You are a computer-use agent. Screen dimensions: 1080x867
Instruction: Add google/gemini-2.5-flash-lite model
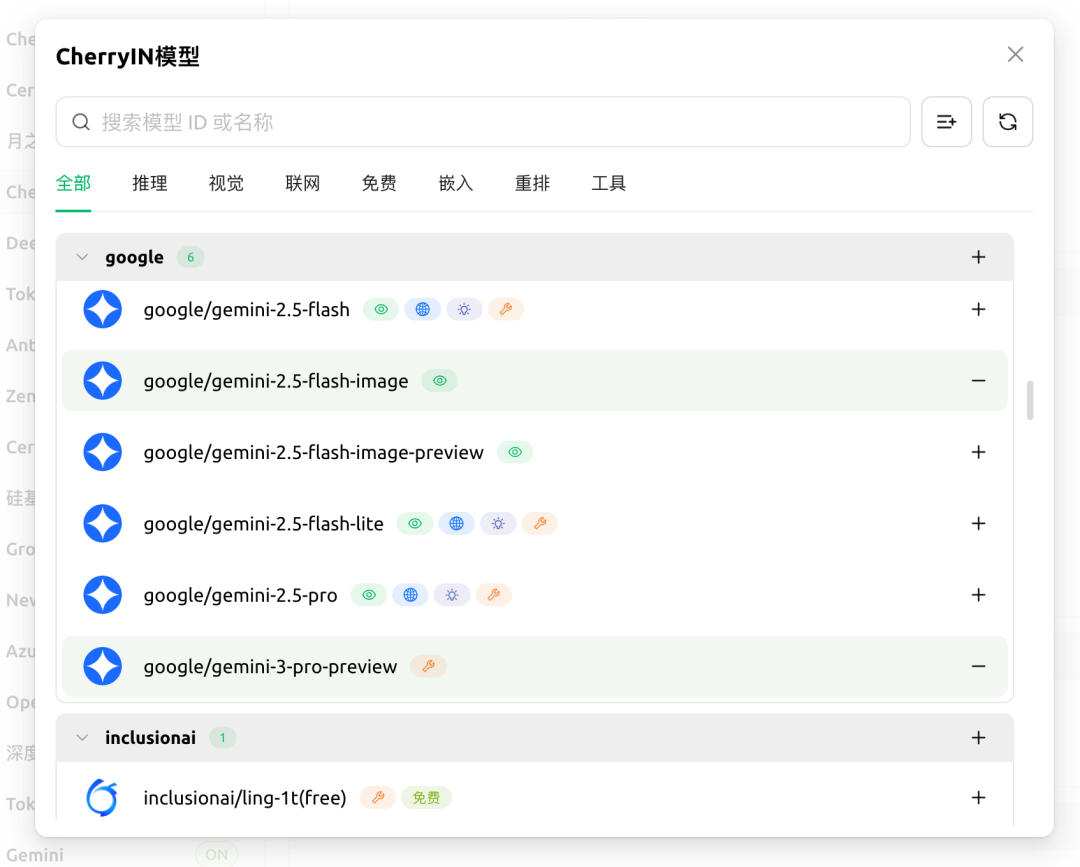(x=978, y=523)
